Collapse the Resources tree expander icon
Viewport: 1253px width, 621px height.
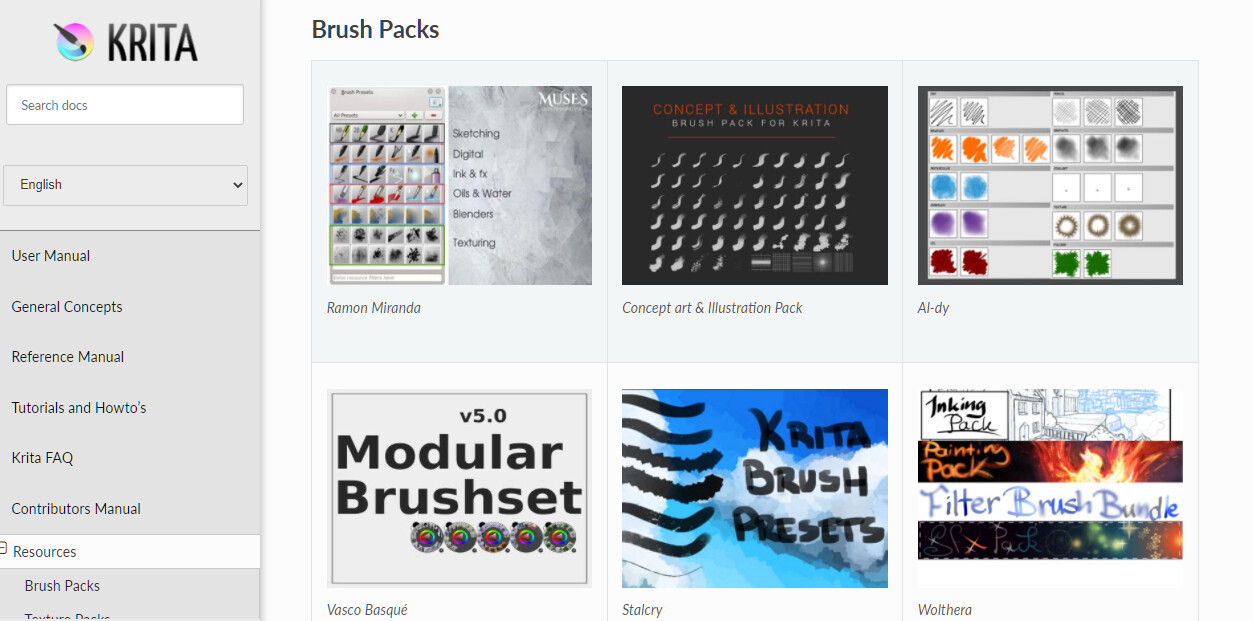[x=4, y=548]
